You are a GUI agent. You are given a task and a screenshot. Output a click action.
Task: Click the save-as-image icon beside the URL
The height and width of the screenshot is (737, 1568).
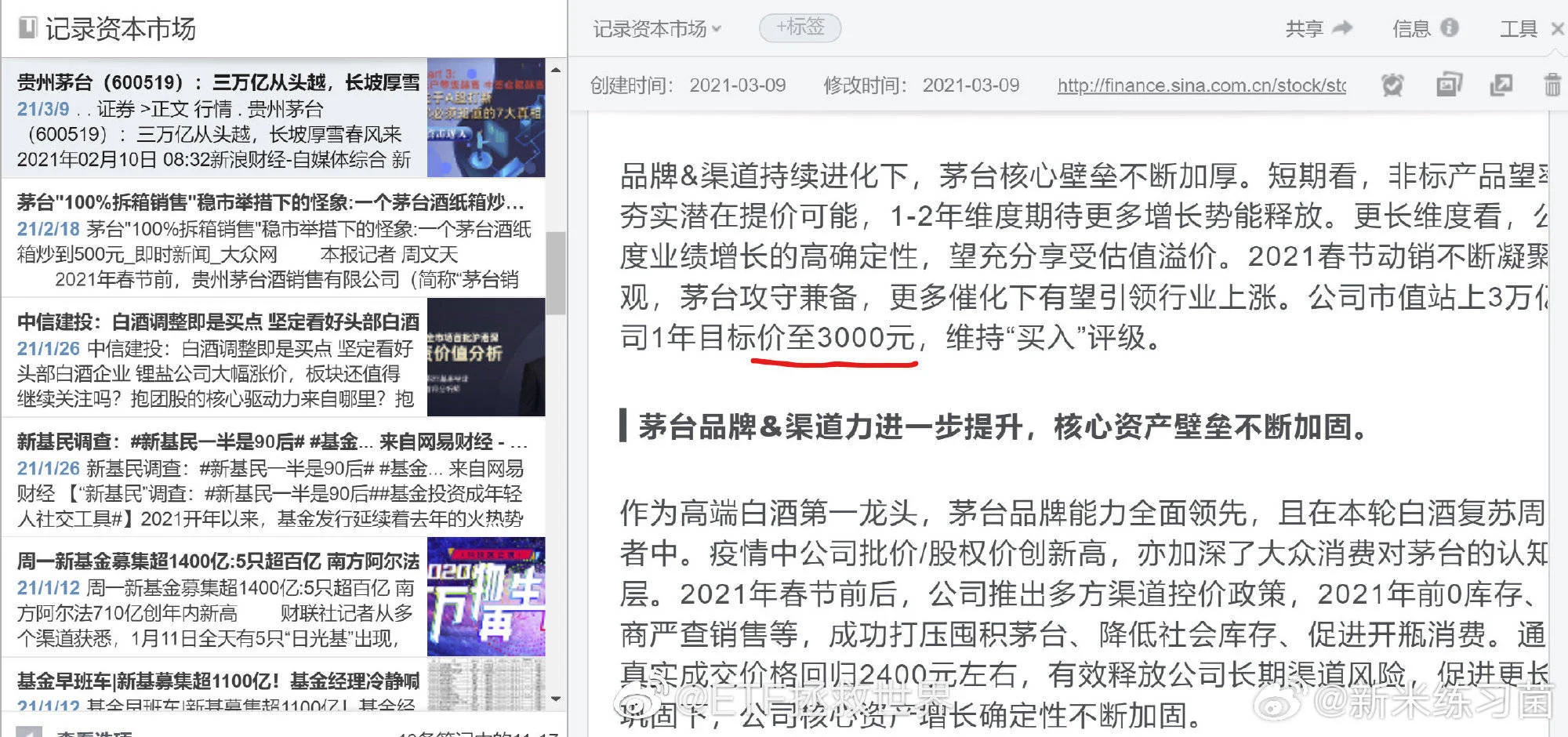pos(1449,85)
